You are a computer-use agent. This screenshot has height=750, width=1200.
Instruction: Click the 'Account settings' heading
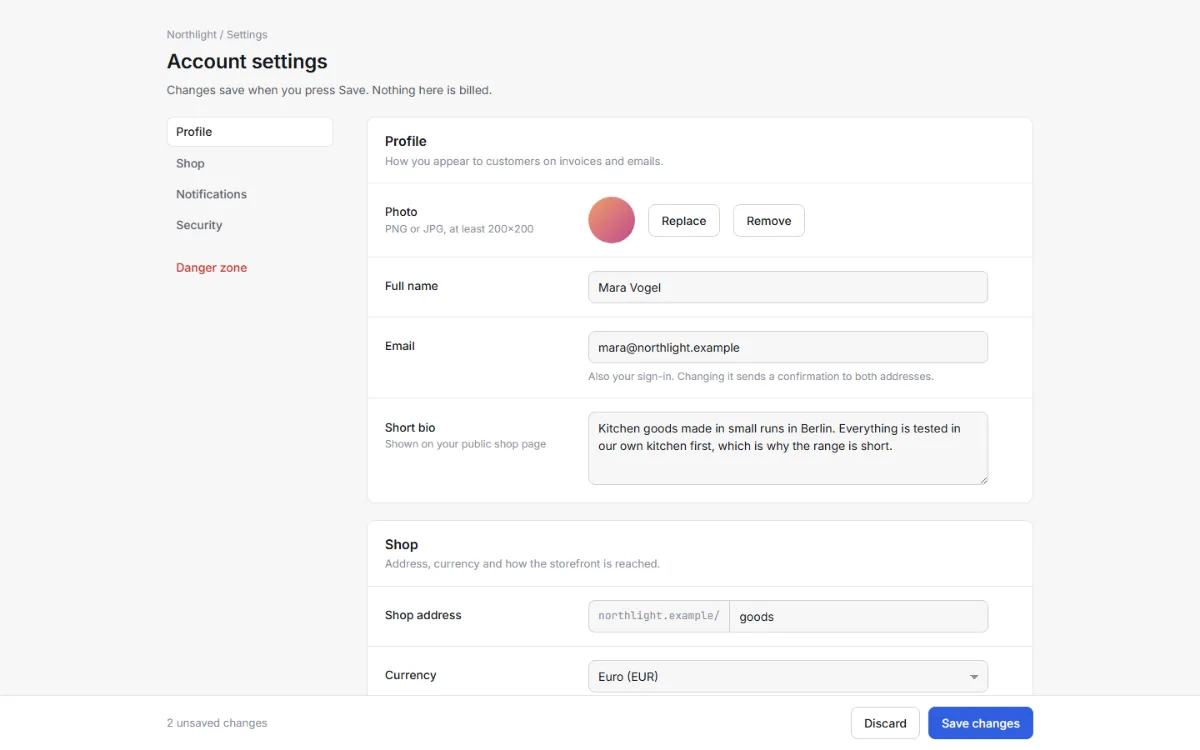point(247,61)
